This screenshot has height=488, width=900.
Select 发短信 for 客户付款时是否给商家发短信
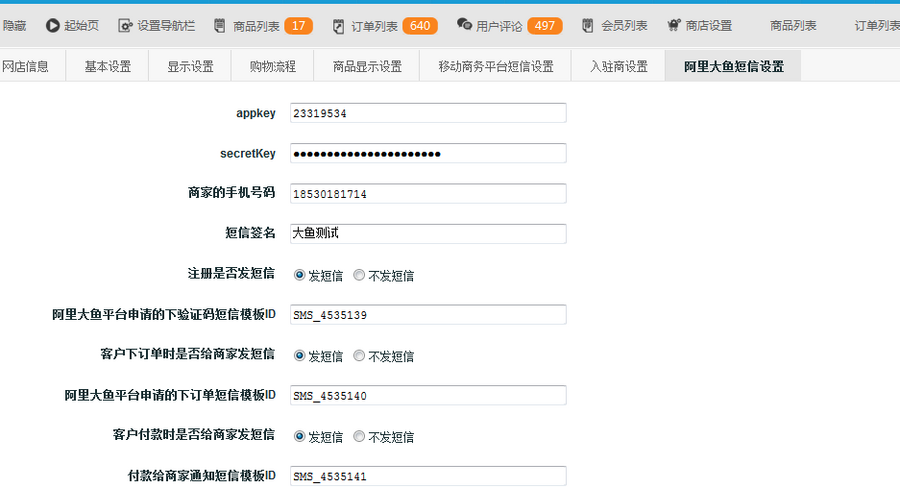point(299,436)
